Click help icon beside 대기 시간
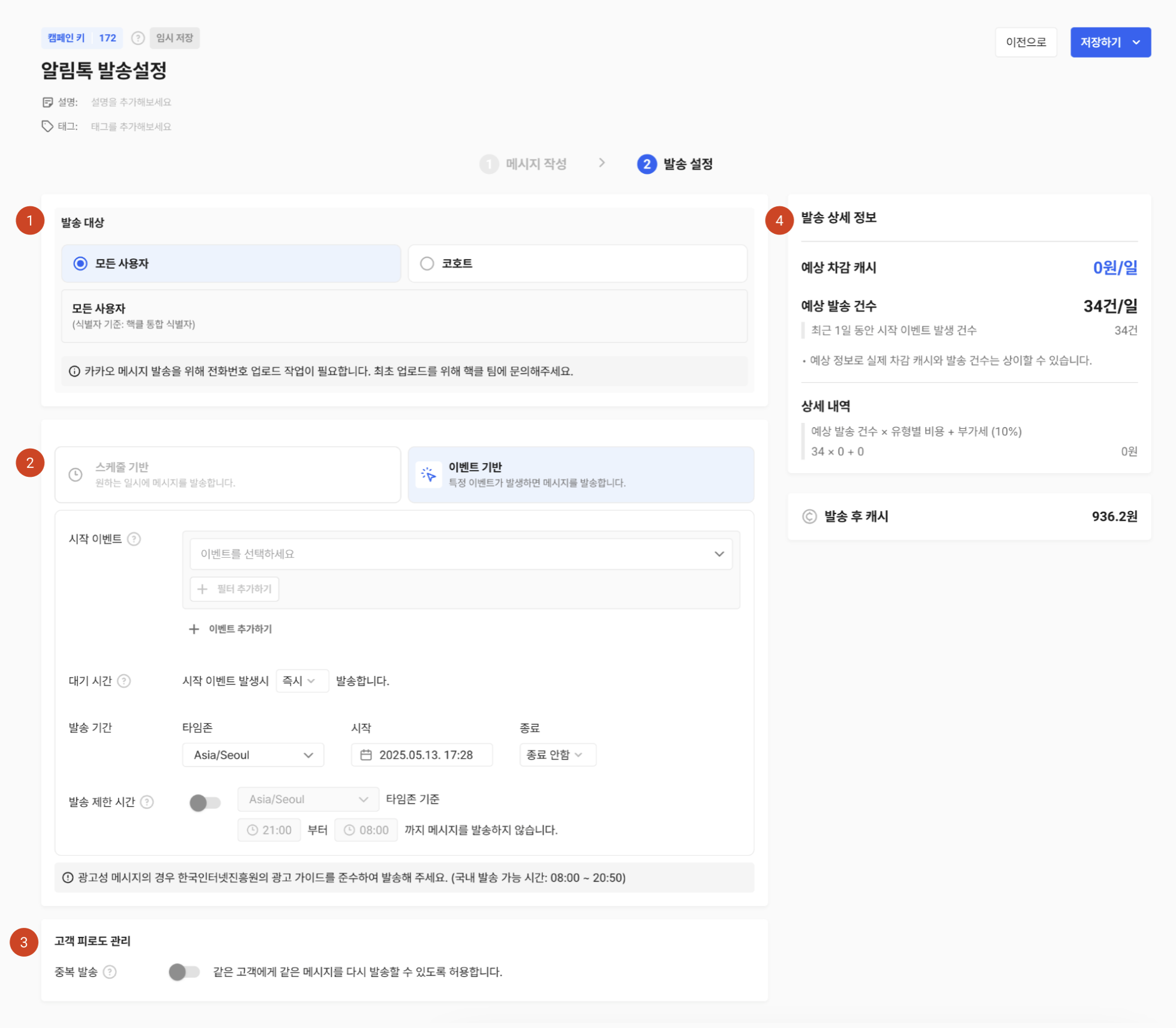Image resolution: width=1176 pixels, height=1028 pixels. 124,681
